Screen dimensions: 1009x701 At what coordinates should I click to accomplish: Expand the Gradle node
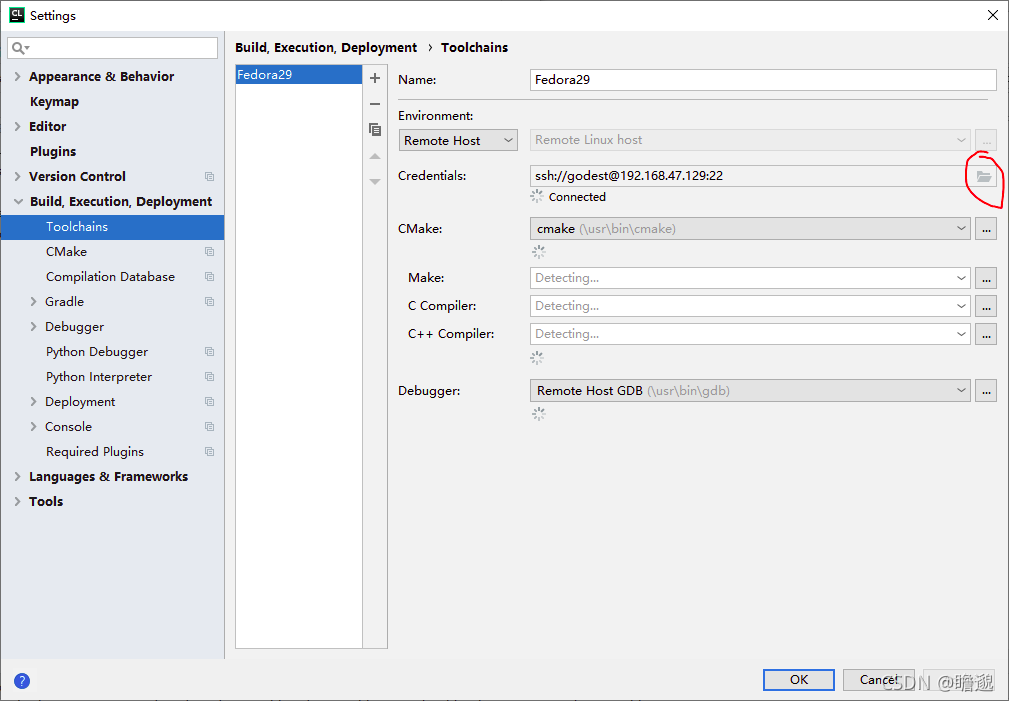pyautogui.click(x=33, y=302)
